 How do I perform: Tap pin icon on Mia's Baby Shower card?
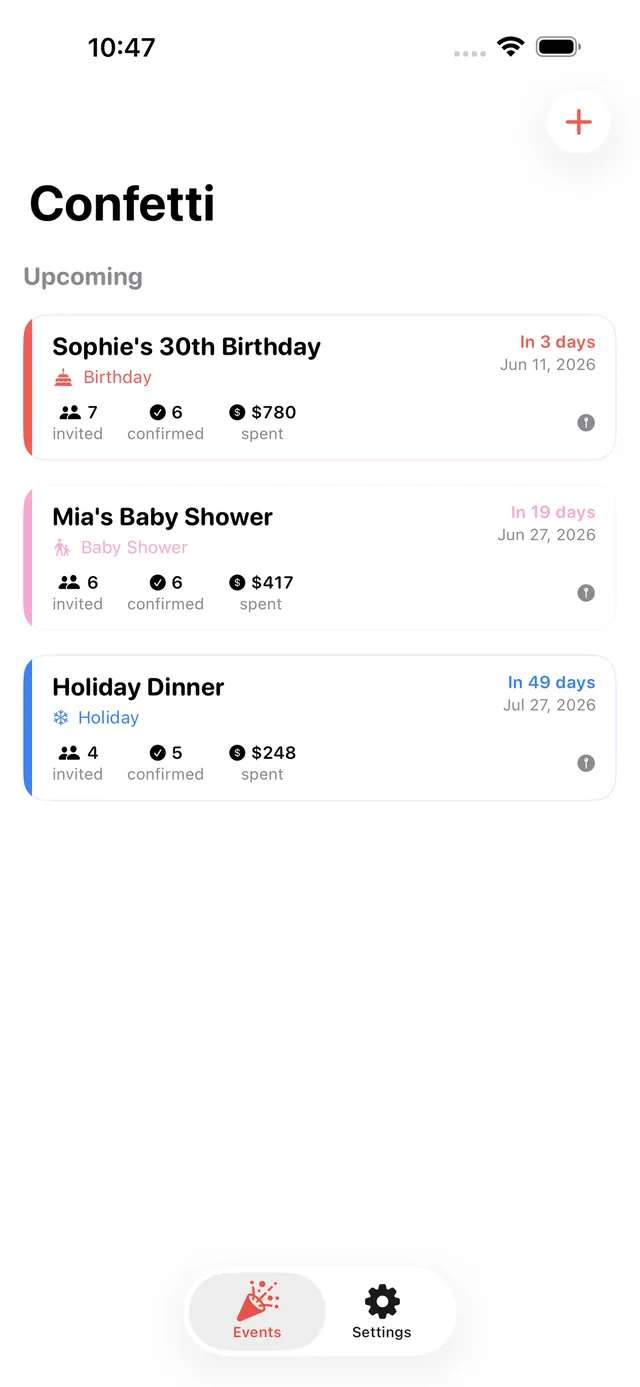(586, 593)
